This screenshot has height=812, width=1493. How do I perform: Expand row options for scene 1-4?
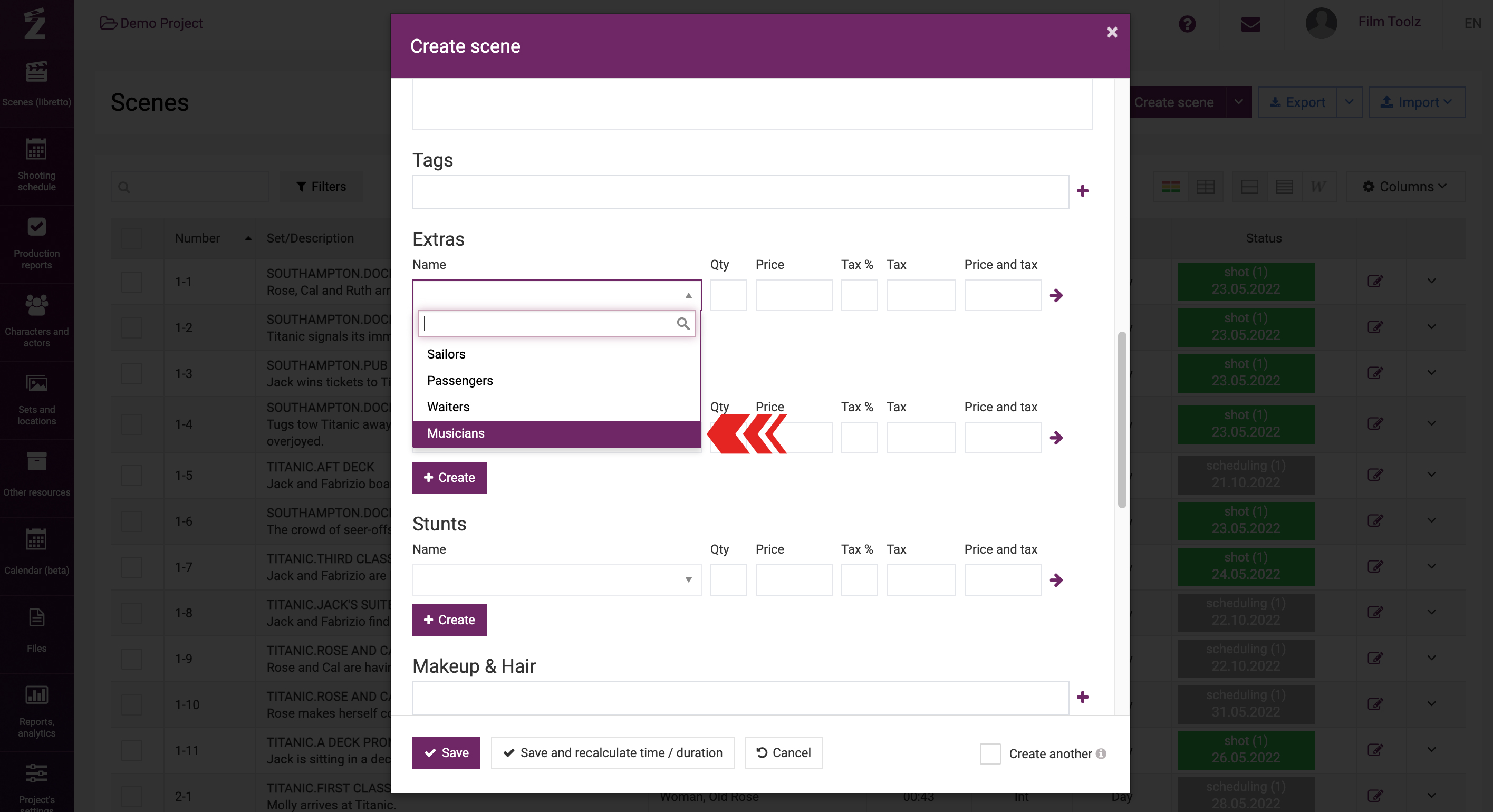tap(1431, 424)
